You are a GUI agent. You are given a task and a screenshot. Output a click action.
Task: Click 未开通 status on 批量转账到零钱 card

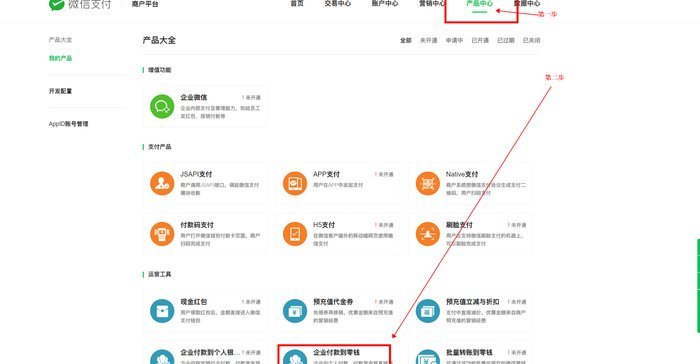[x=517, y=352]
